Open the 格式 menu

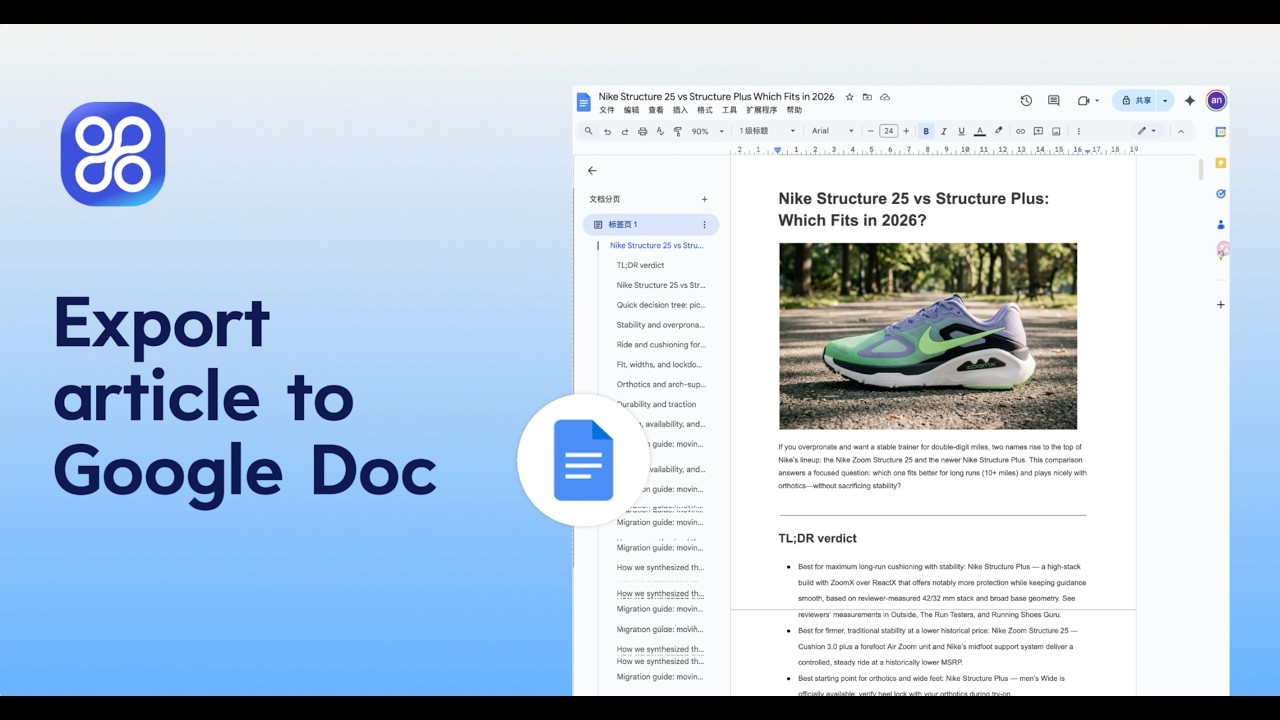click(x=705, y=110)
